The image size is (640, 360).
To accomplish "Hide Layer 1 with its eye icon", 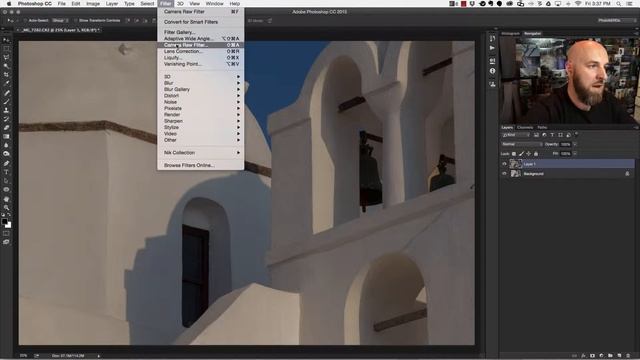I will pyautogui.click(x=504, y=164).
